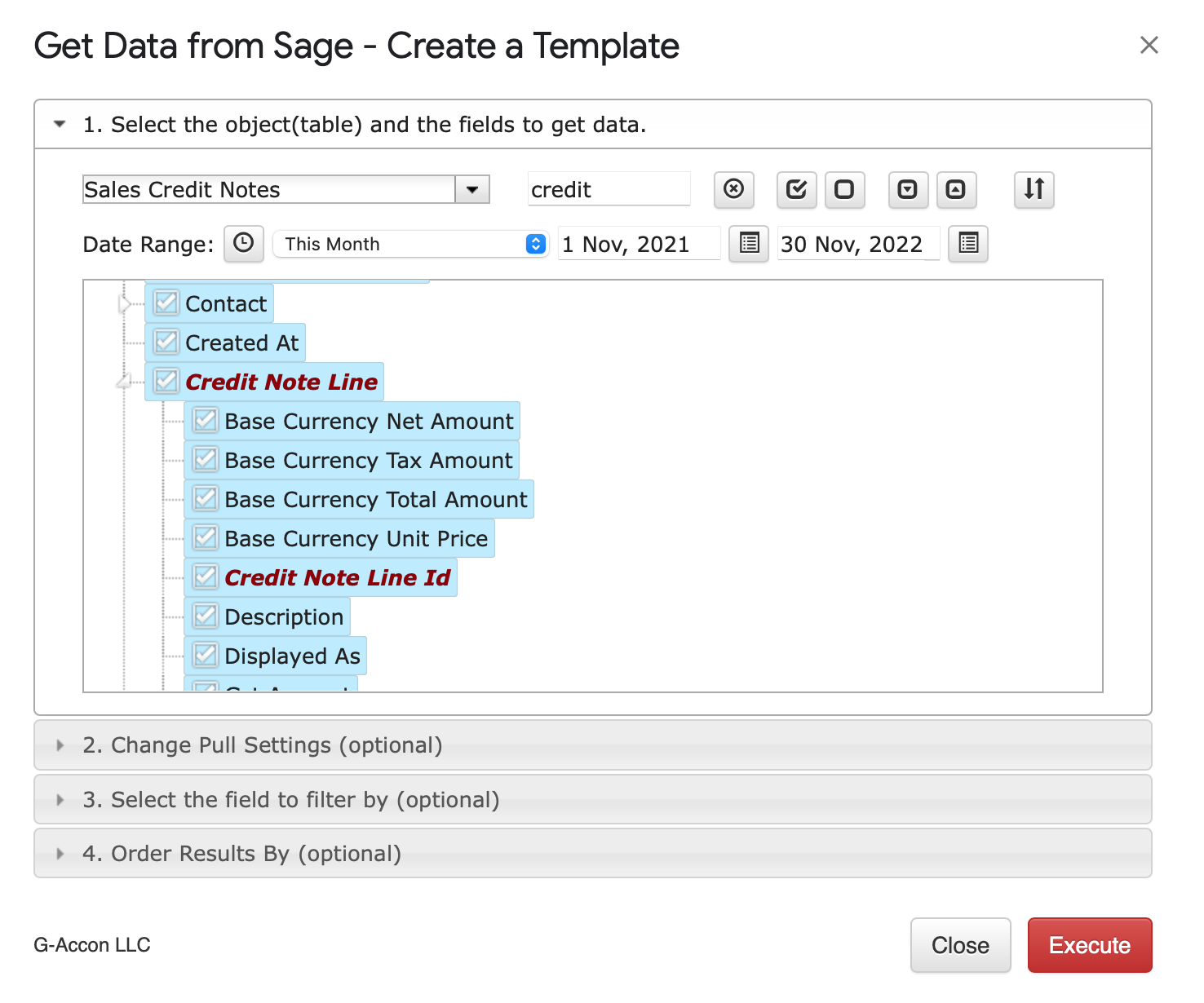
Task: Click the sort fields arrows icon
Action: pyautogui.click(x=1034, y=189)
